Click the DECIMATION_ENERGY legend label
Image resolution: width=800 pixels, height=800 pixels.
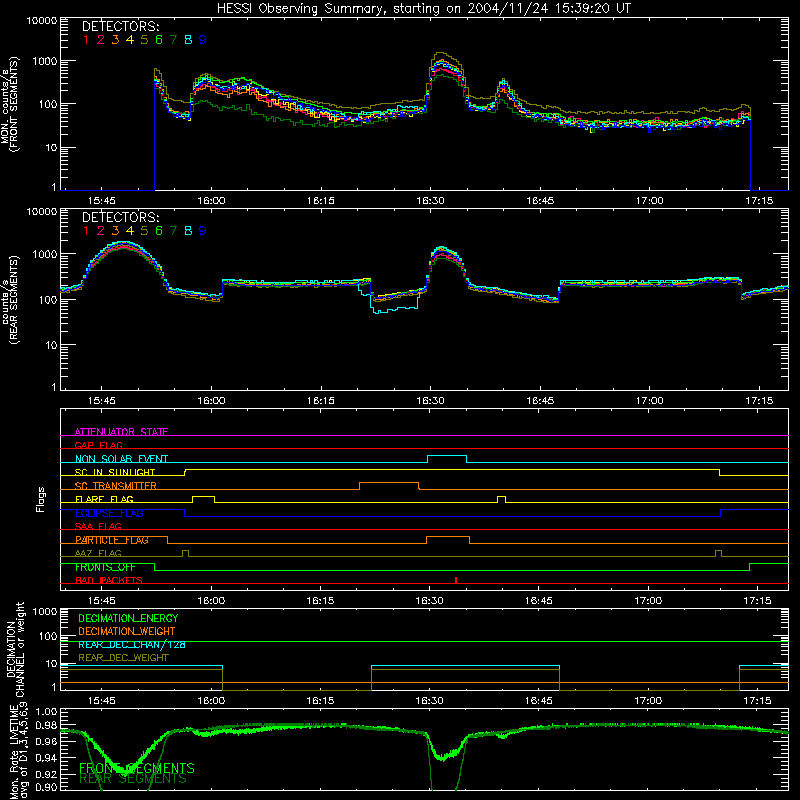[128, 618]
